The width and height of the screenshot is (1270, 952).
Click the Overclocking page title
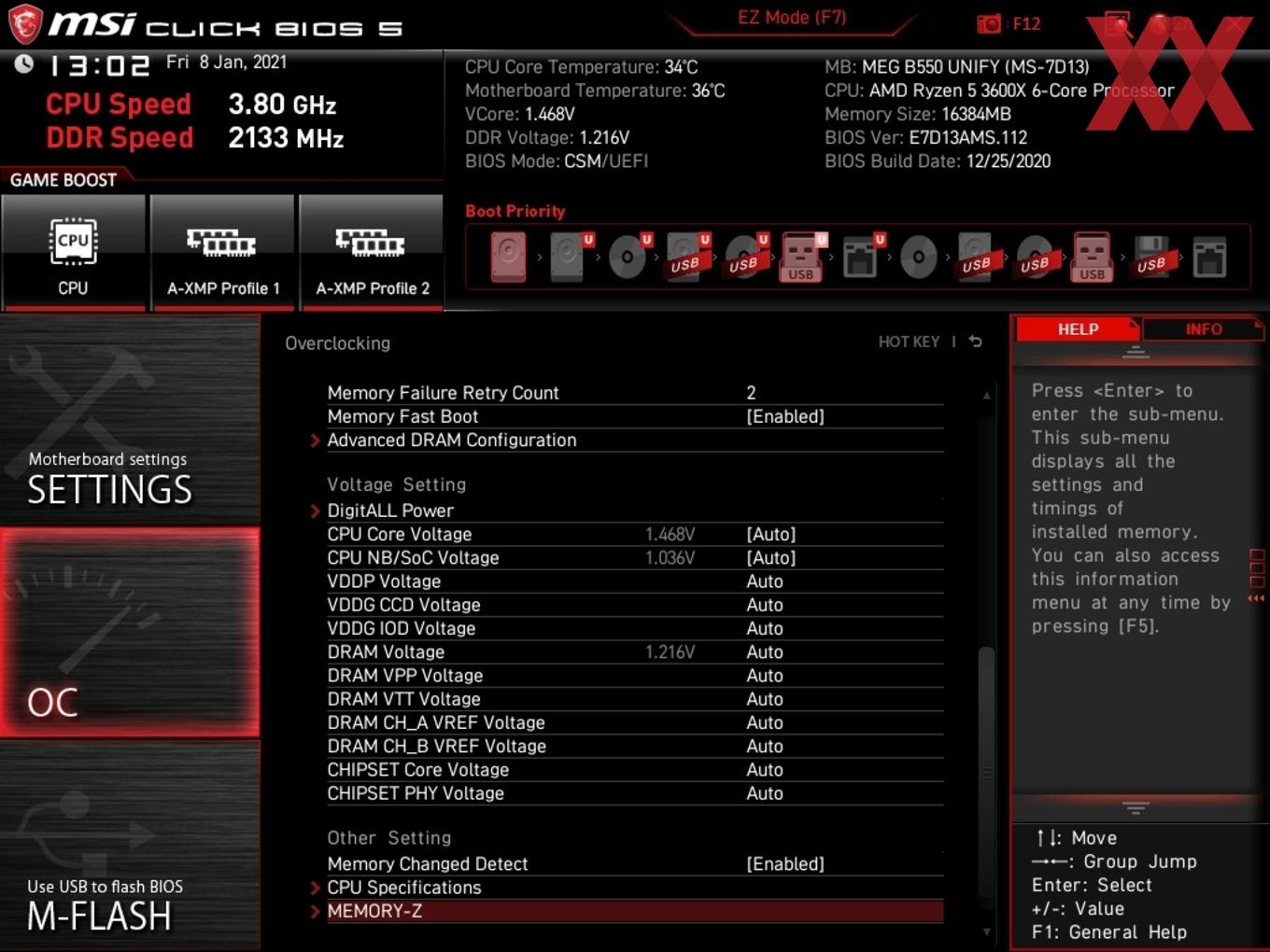click(337, 343)
